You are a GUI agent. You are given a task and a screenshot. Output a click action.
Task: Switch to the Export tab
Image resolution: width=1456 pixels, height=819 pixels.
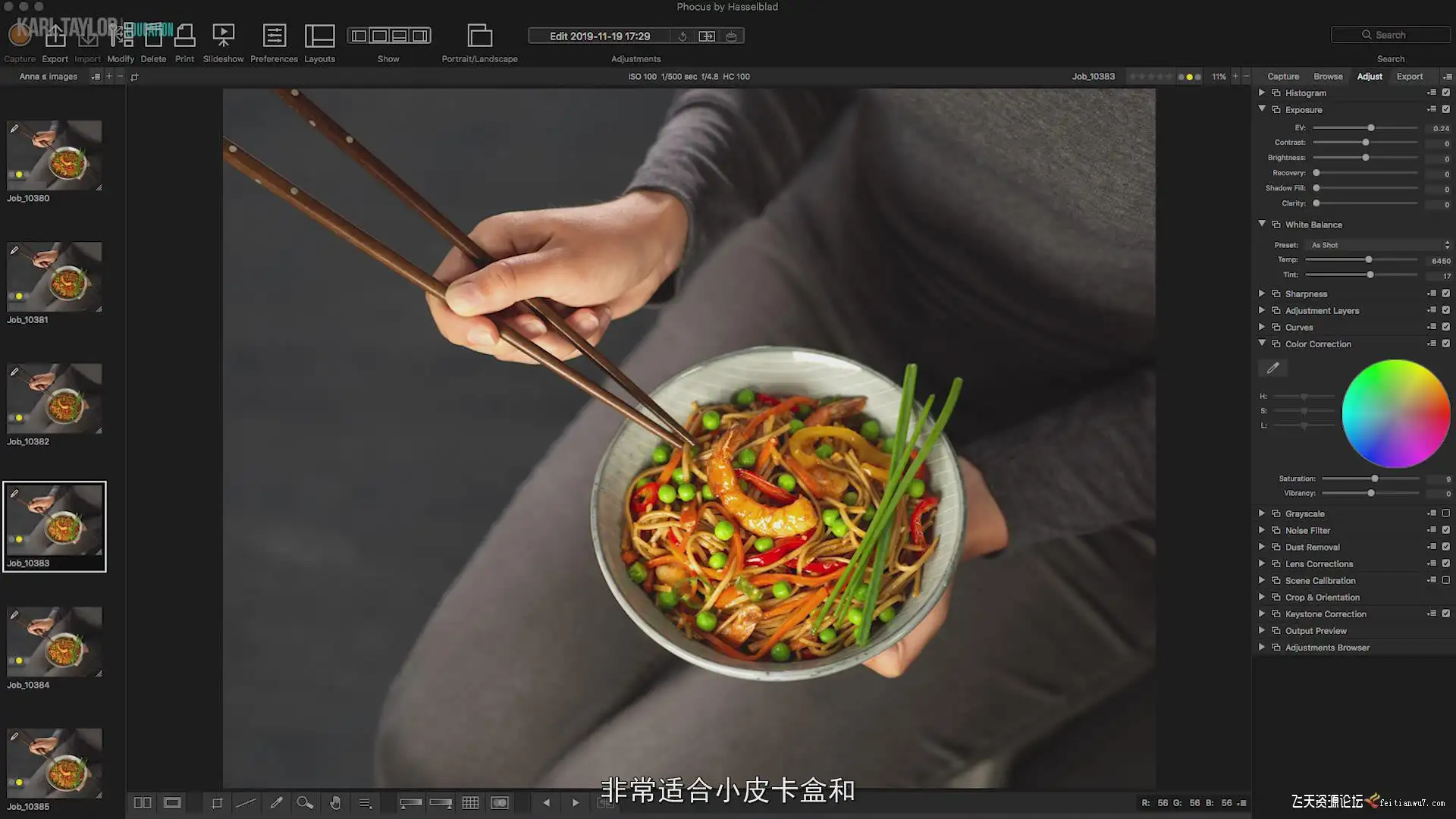(1409, 77)
